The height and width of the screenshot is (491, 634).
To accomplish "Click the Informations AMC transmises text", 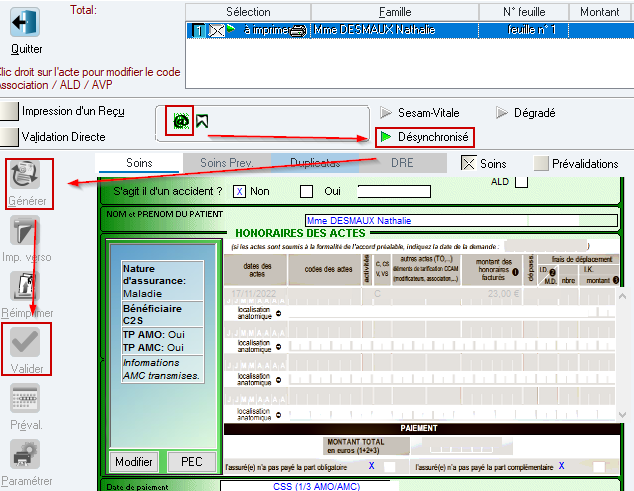I will [x=161, y=369].
